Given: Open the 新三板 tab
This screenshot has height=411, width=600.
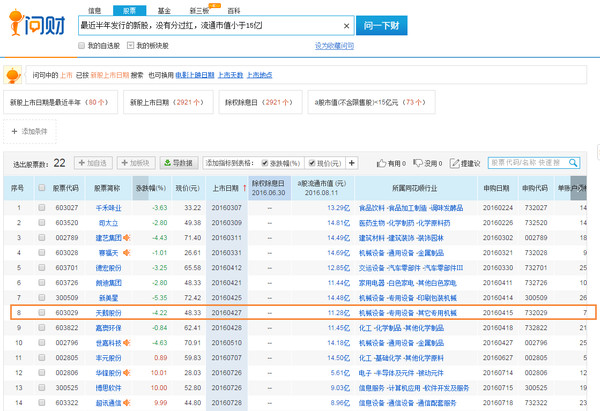Looking at the screenshot, I should [199, 11].
